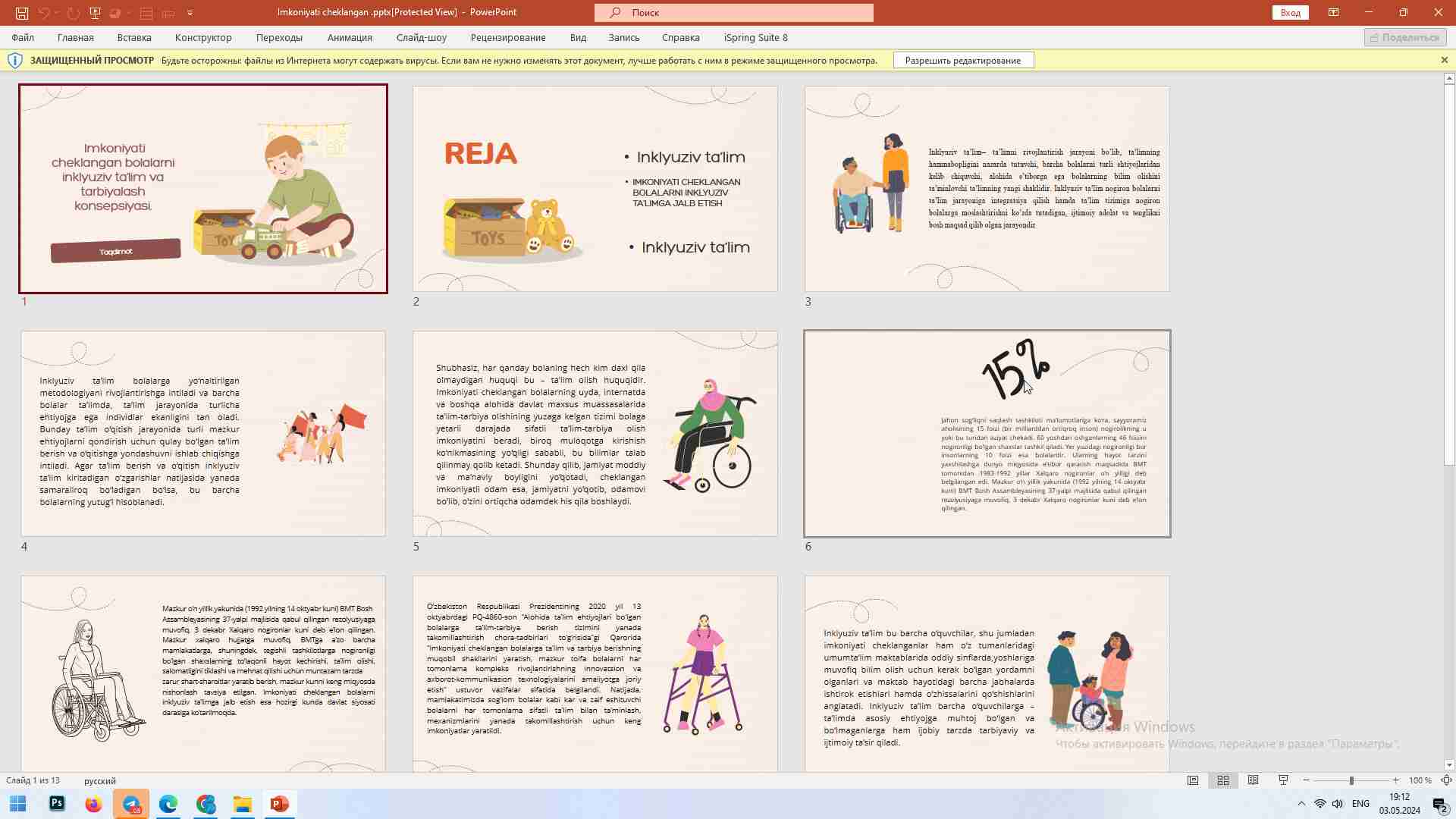Click the zoom slider handle
The height and width of the screenshot is (819, 1456).
(x=1351, y=780)
